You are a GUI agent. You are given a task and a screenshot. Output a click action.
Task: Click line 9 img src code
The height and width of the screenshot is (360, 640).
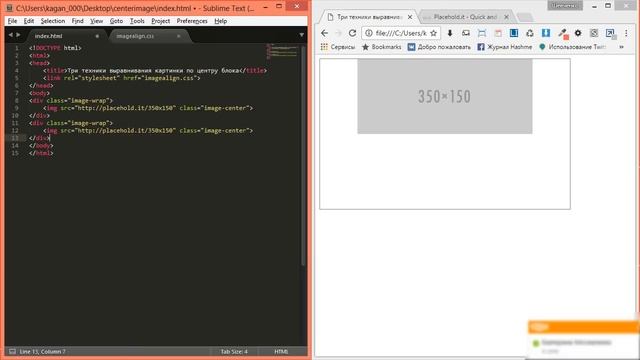(x=148, y=108)
